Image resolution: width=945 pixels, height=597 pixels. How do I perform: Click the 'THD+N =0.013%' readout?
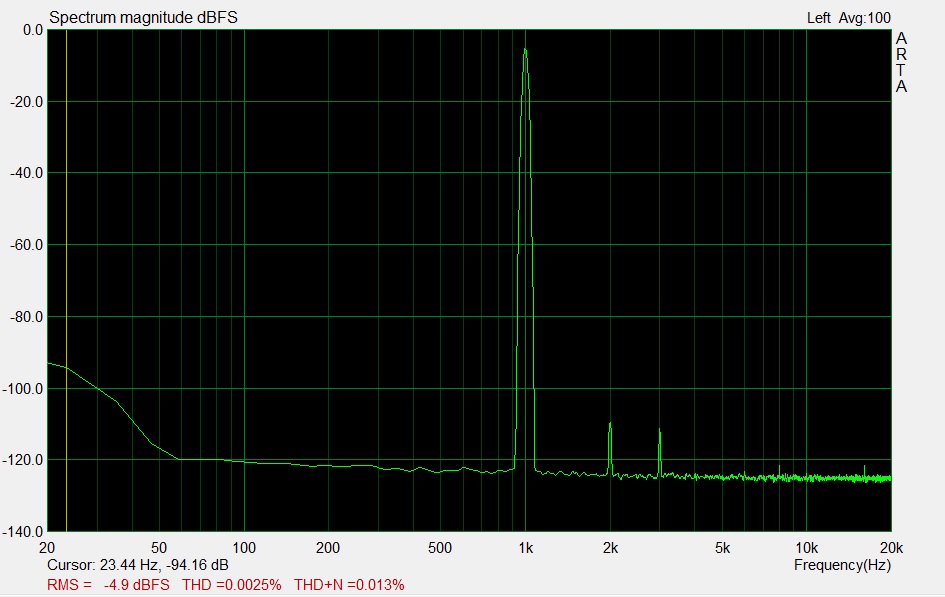(349, 585)
